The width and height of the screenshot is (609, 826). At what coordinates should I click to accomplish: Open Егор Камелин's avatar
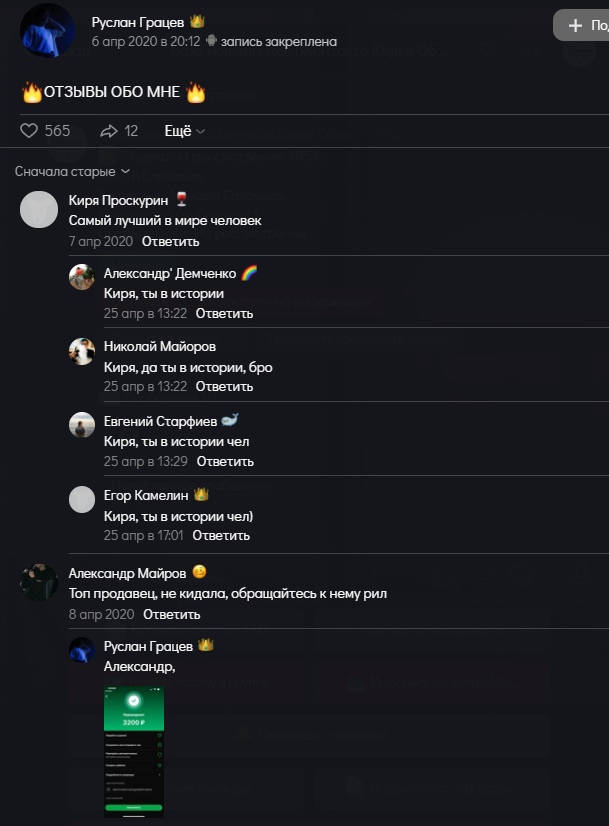(x=82, y=499)
